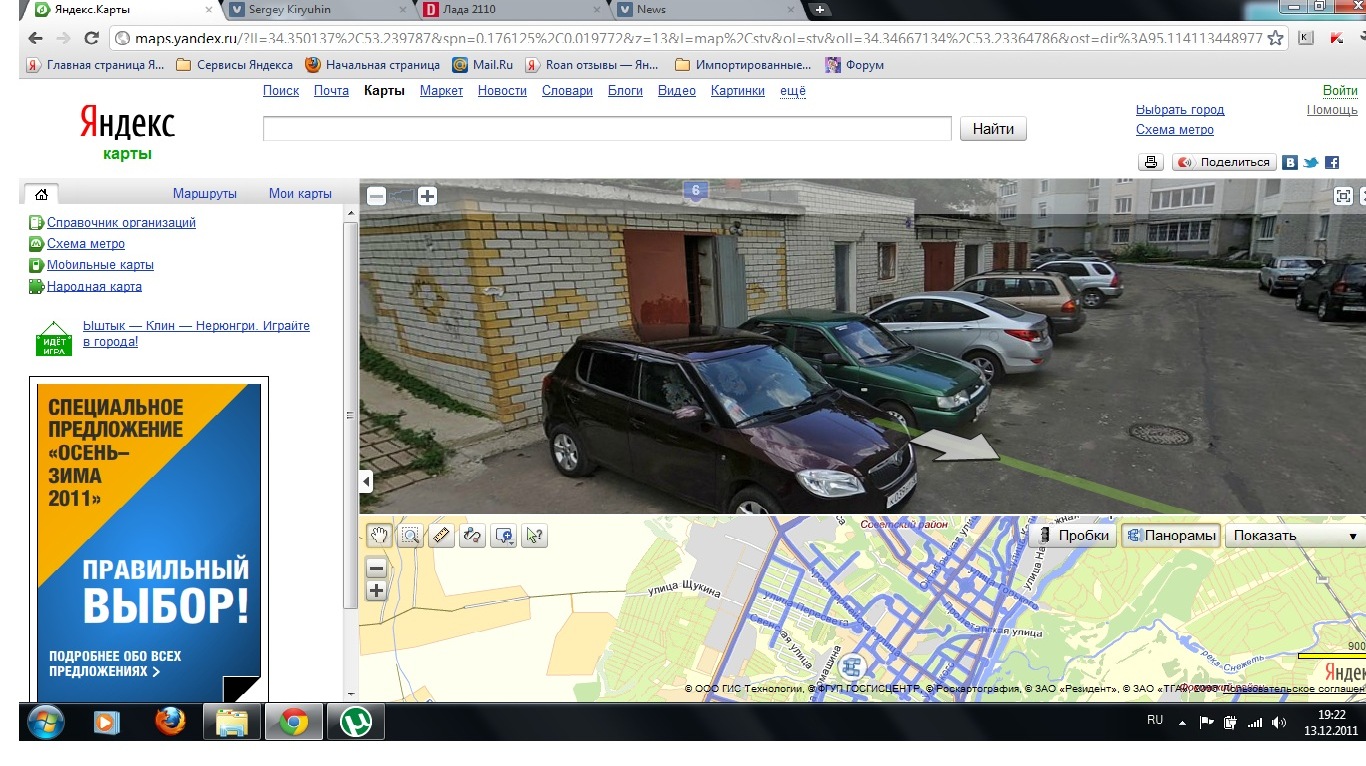Toggle the Пробки traffic layer
The width and height of the screenshot is (1366, 766).
(x=1074, y=535)
